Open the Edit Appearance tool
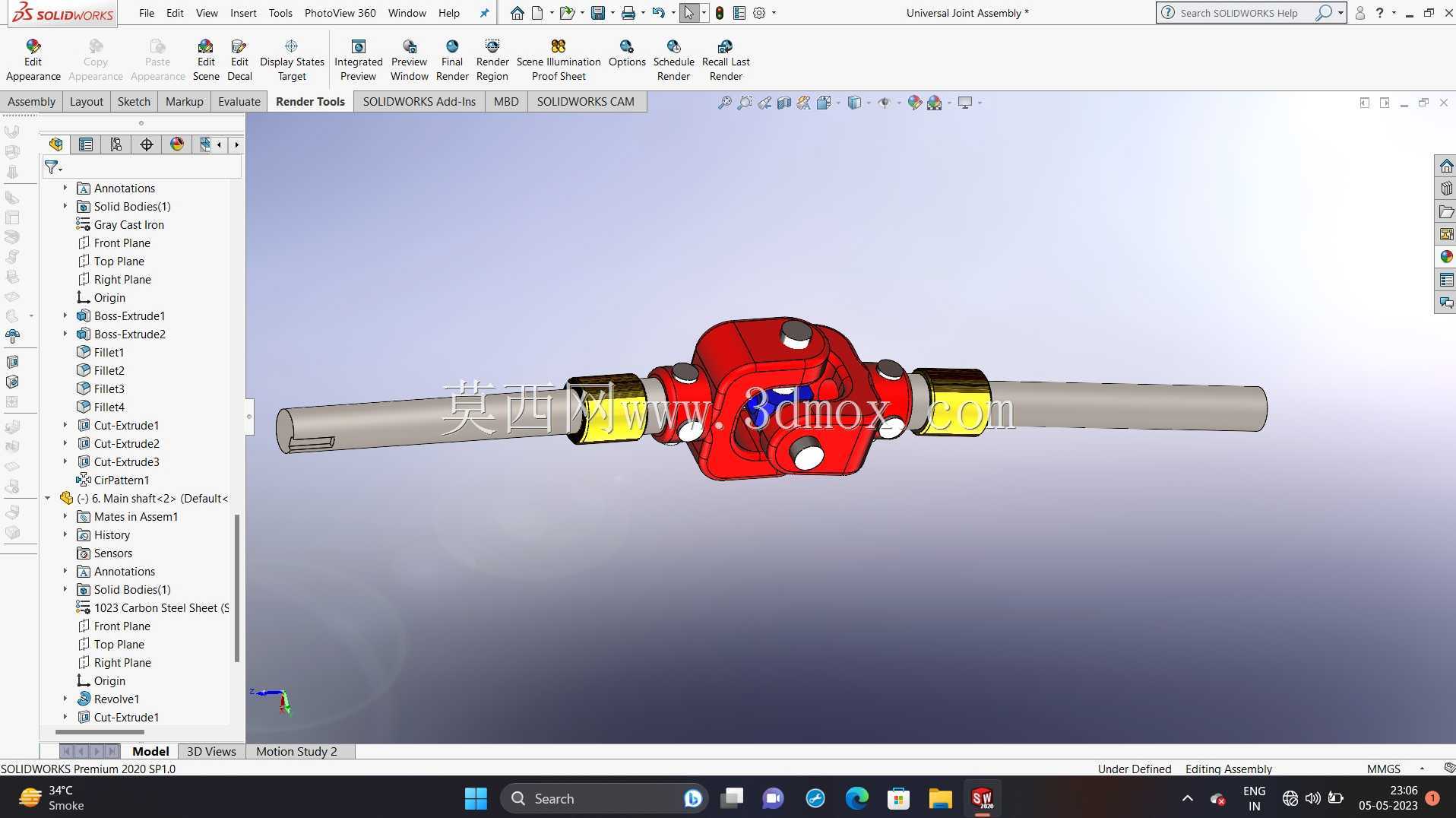This screenshot has width=1456, height=818. pos(33,60)
